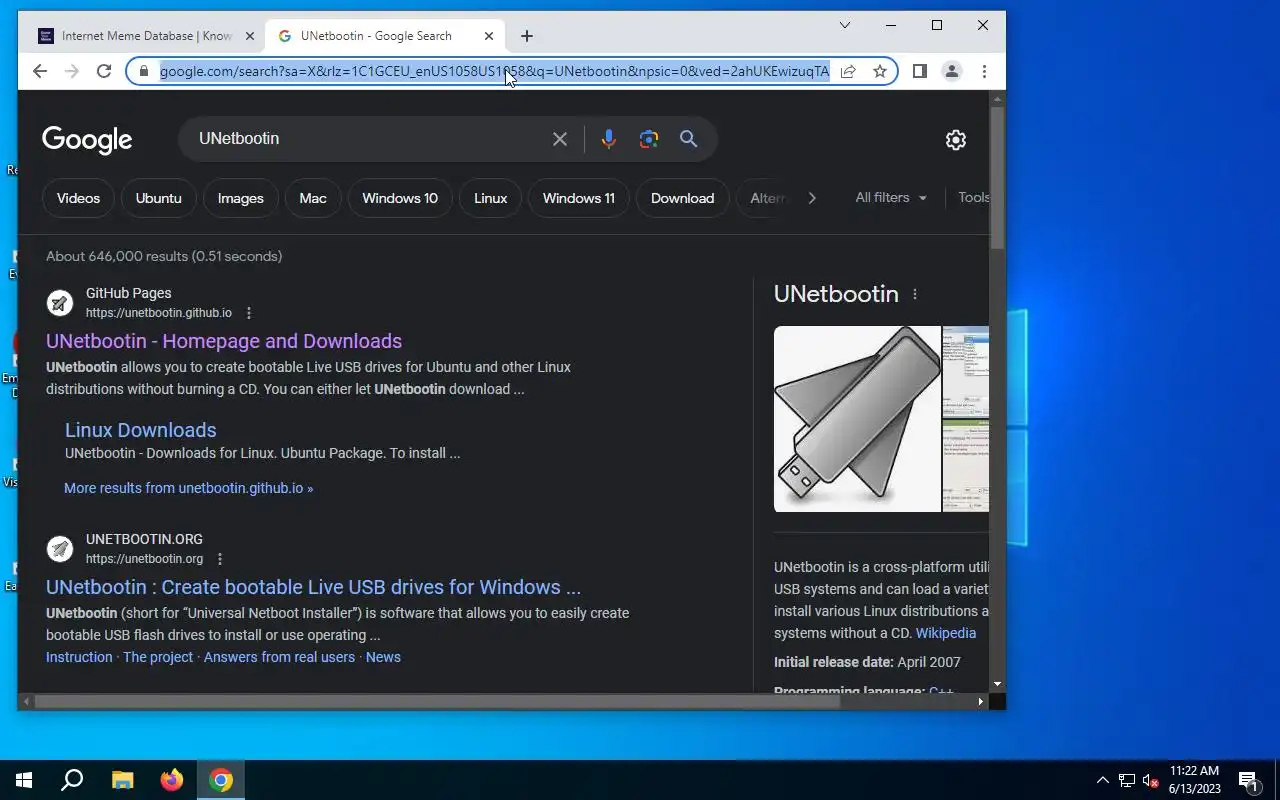This screenshot has height=800, width=1280.
Task: Click inside the Google search field
Action: 370,139
